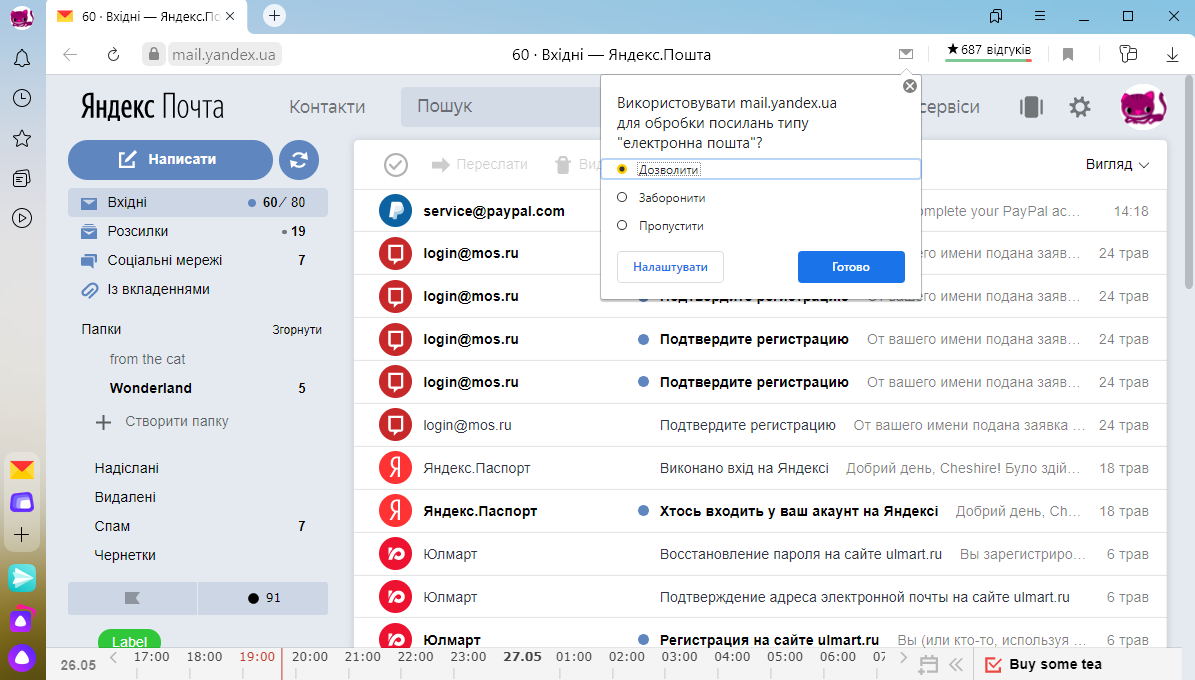
Task: Add new sidebar shortcut plus icon
Action: tap(22, 534)
